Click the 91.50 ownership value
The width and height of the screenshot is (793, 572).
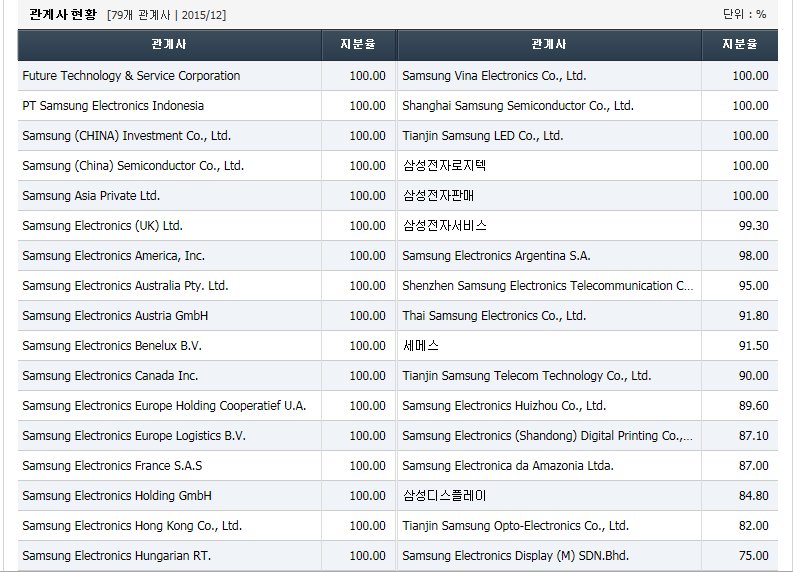(x=754, y=346)
